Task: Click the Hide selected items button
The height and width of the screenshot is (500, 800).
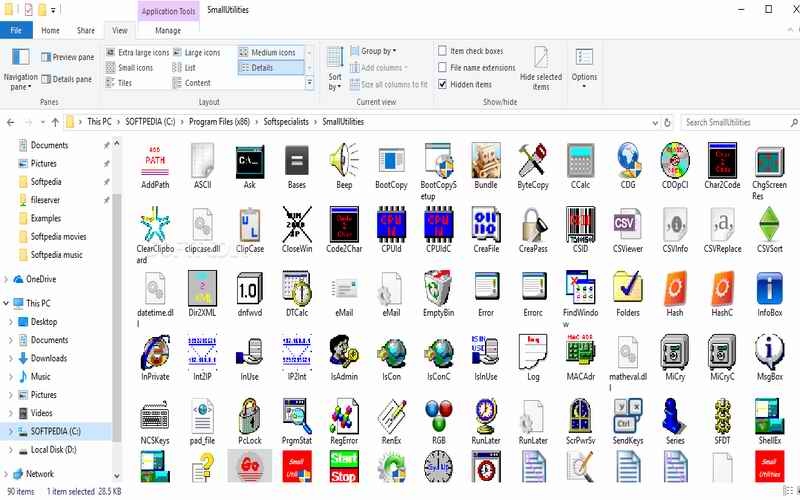Action: coord(541,68)
